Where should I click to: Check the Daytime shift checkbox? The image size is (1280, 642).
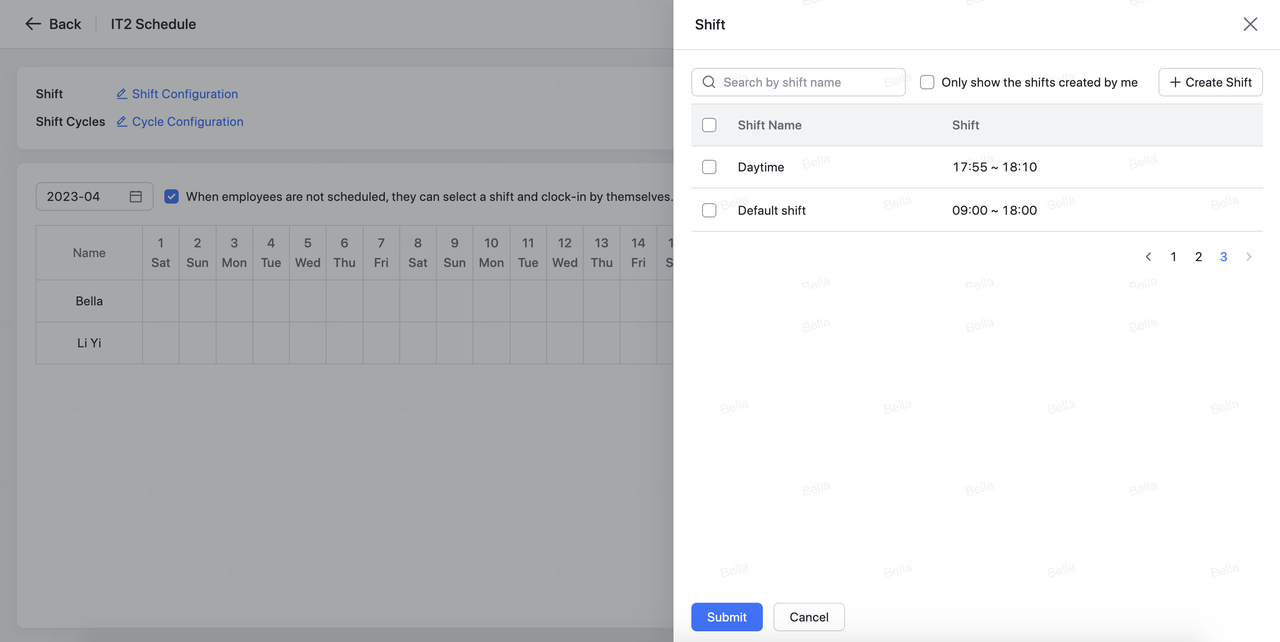tap(709, 167)
